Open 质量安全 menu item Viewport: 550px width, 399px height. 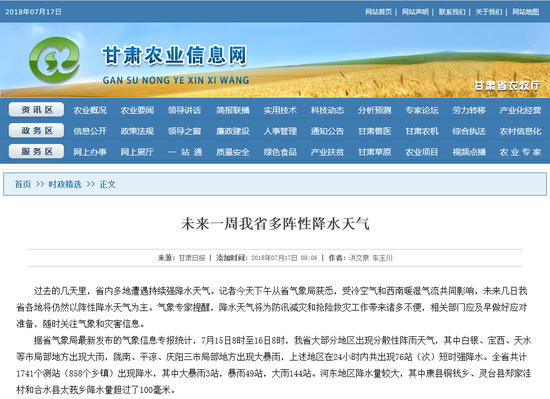coord(233,152)
